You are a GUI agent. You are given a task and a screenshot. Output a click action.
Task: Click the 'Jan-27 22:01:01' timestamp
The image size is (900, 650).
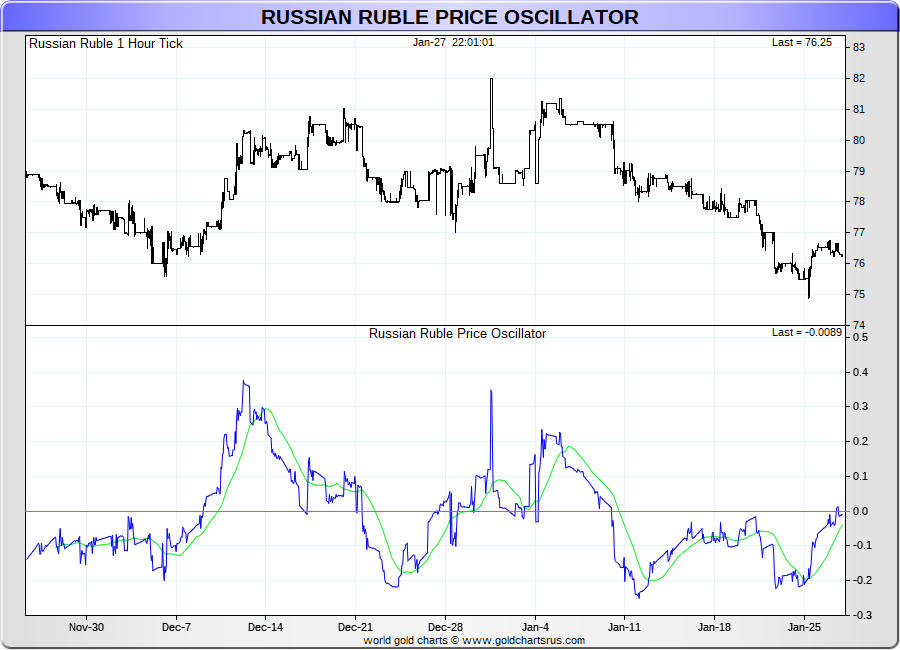pyautogui.click(x=453, y=42)
